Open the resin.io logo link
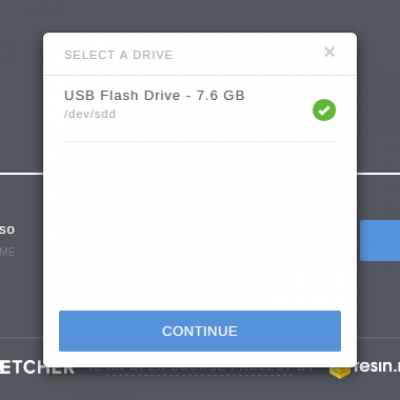The width and height of the screenshot is (400, 400). coord(379,367)
